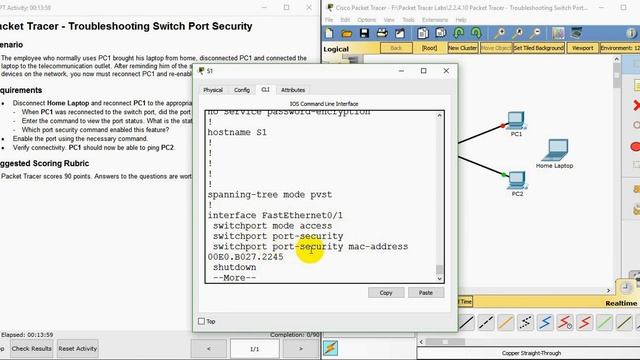Select the dark green custom cable icon

click(x=624, y=323)
